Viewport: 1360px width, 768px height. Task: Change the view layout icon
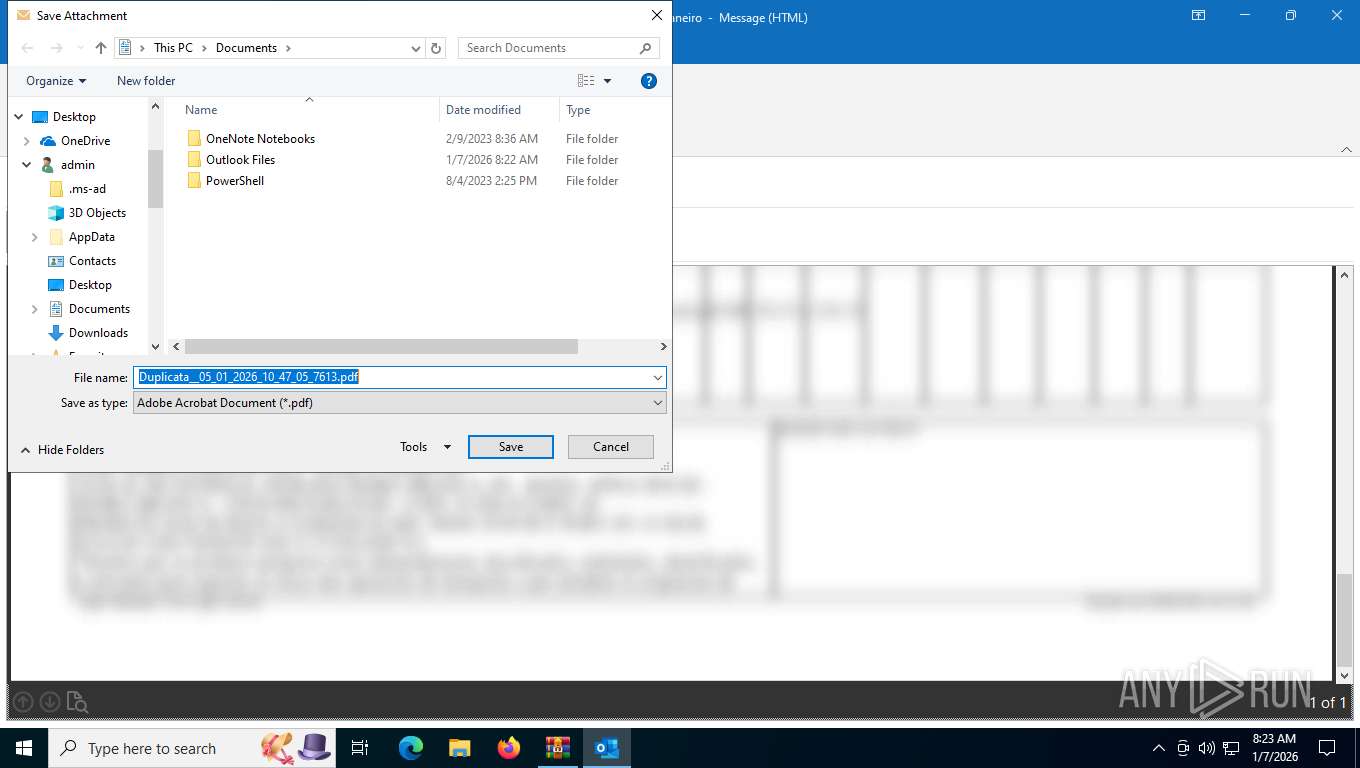[x=586, y=81]
